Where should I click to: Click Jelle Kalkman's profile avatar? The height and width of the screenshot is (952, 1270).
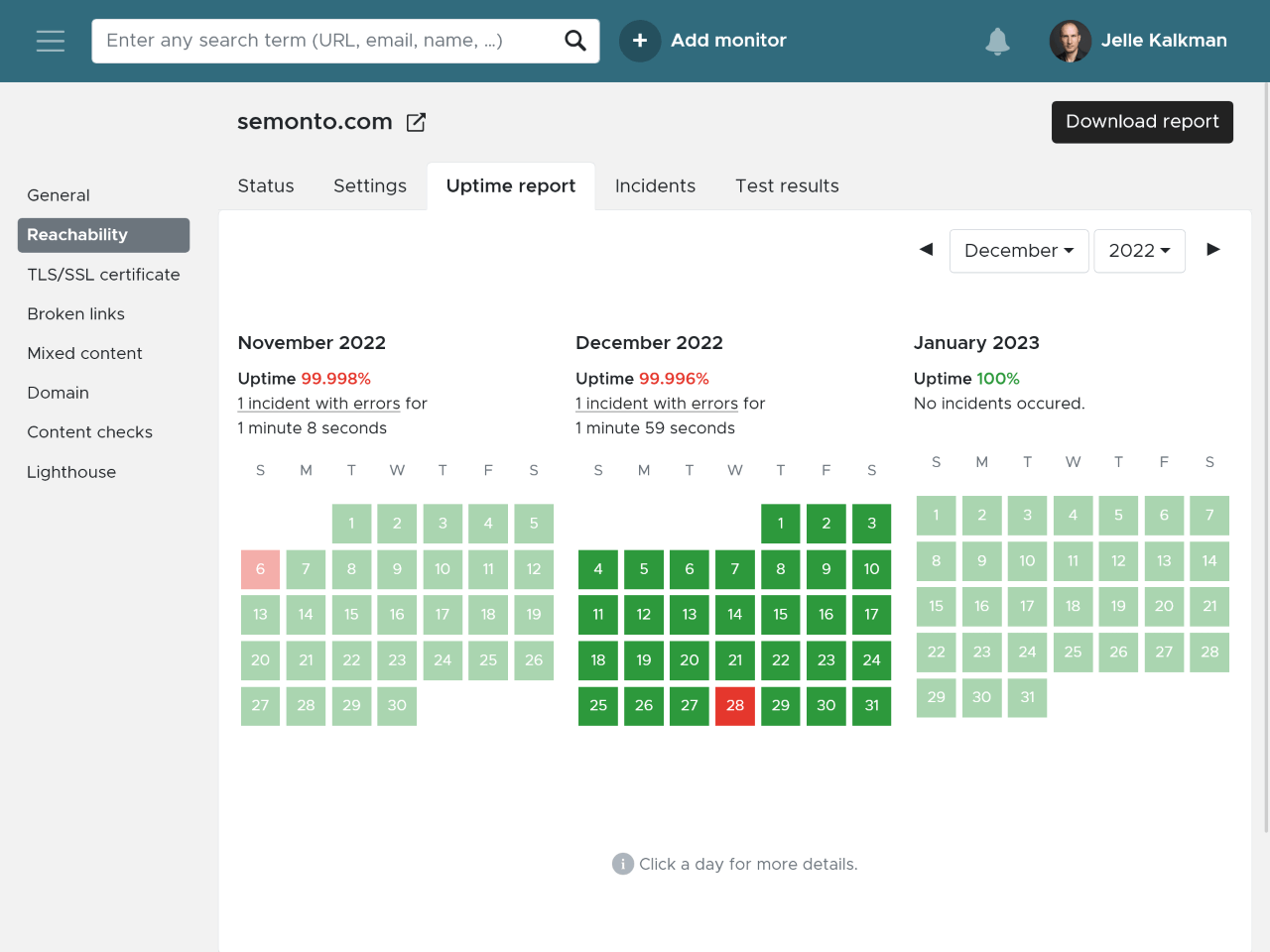[1071, 41]
